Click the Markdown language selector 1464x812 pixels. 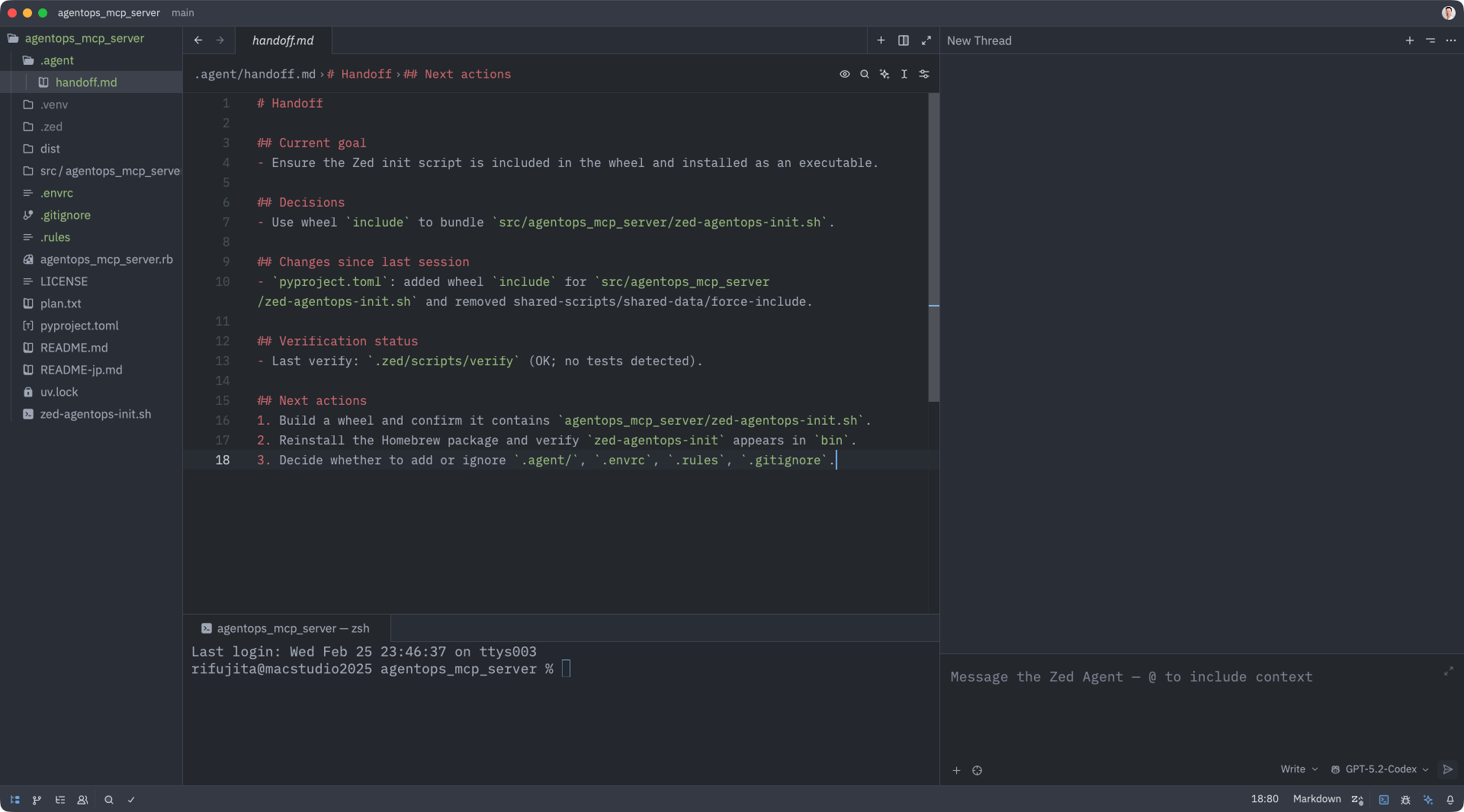[1316, 799]
